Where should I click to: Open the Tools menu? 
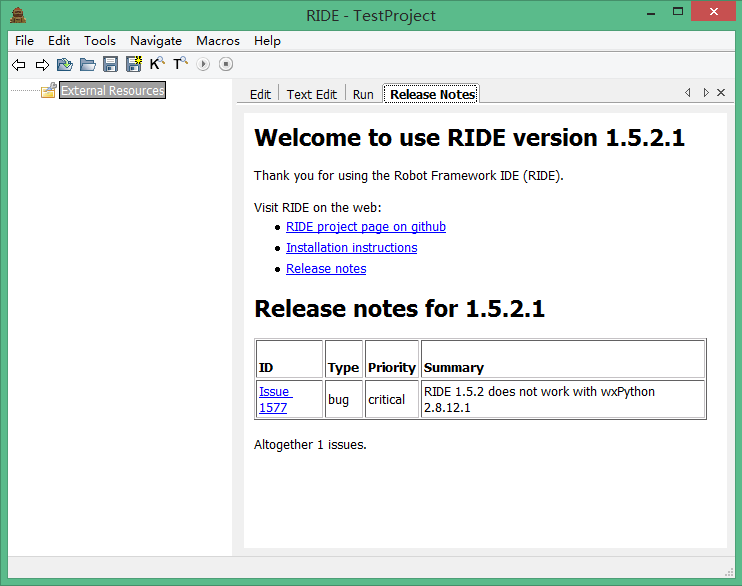click(100, 41)
